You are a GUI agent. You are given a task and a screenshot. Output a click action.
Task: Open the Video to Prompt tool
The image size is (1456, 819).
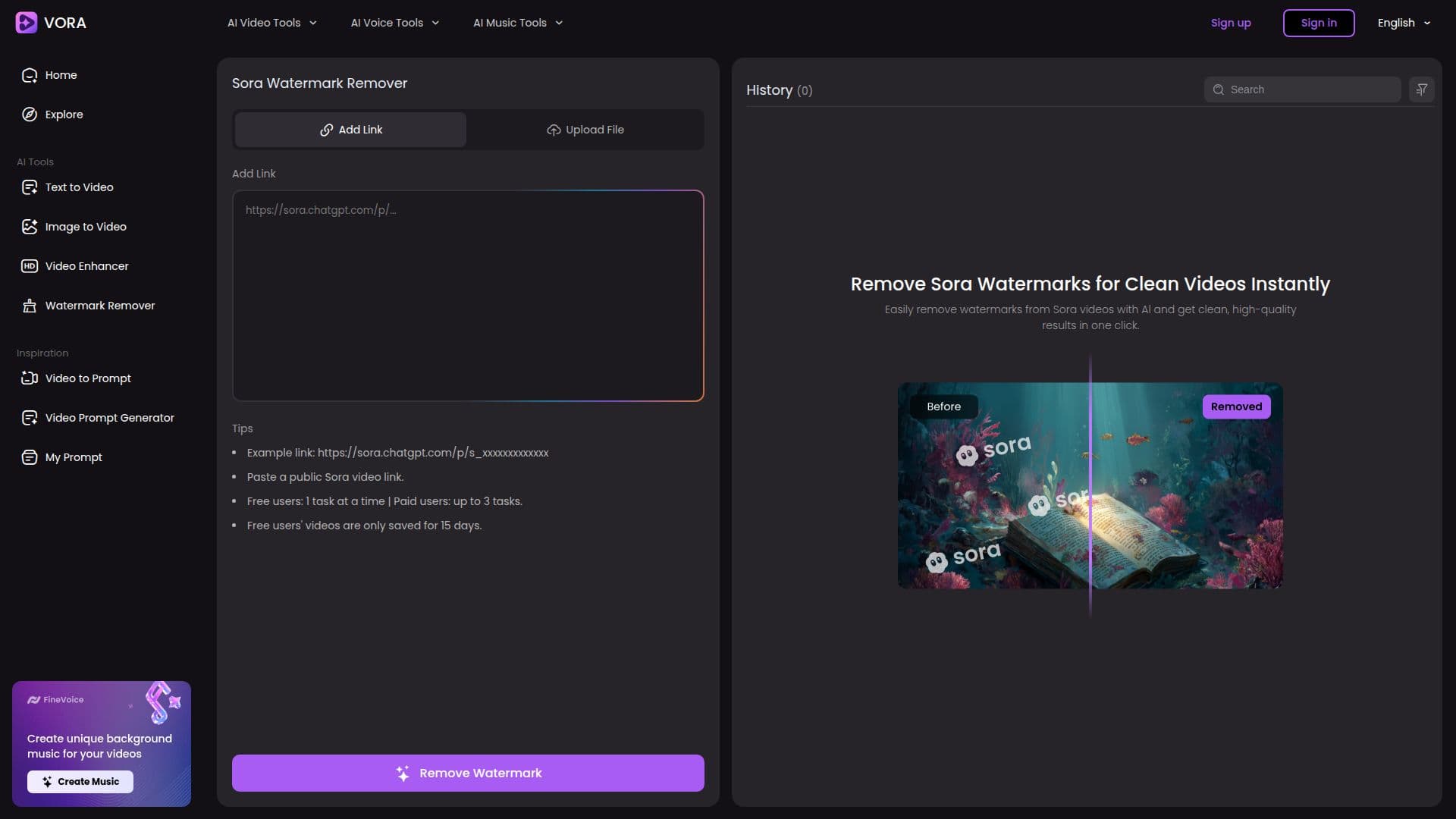(76, 378)
